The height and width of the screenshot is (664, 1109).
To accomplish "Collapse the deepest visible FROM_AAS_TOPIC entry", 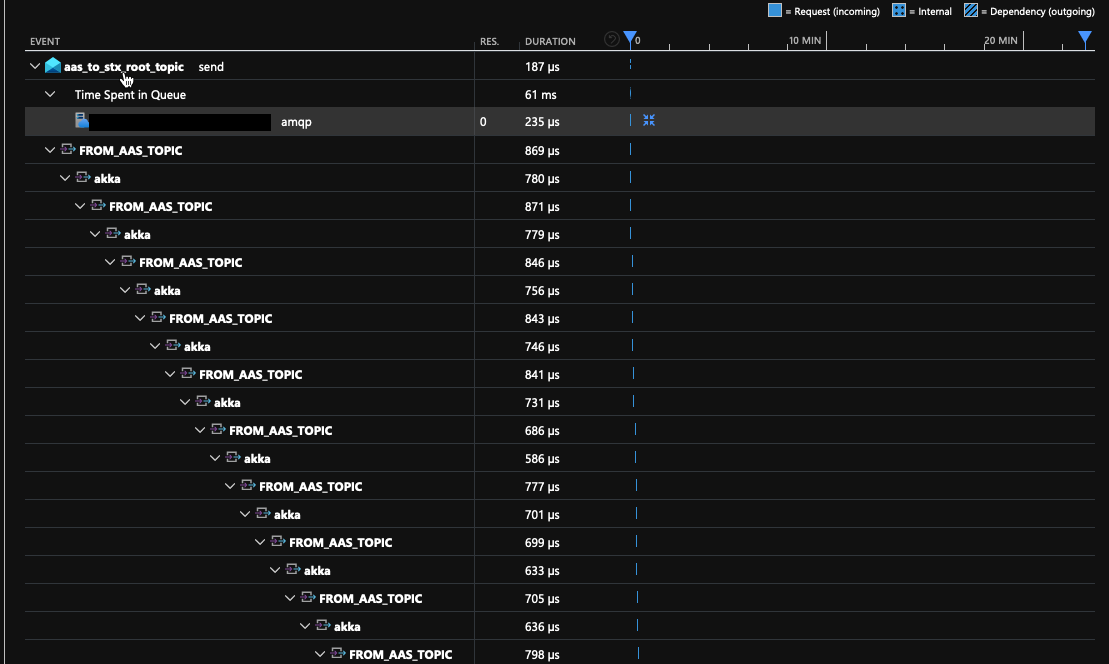I will click(x=319, y=654).
